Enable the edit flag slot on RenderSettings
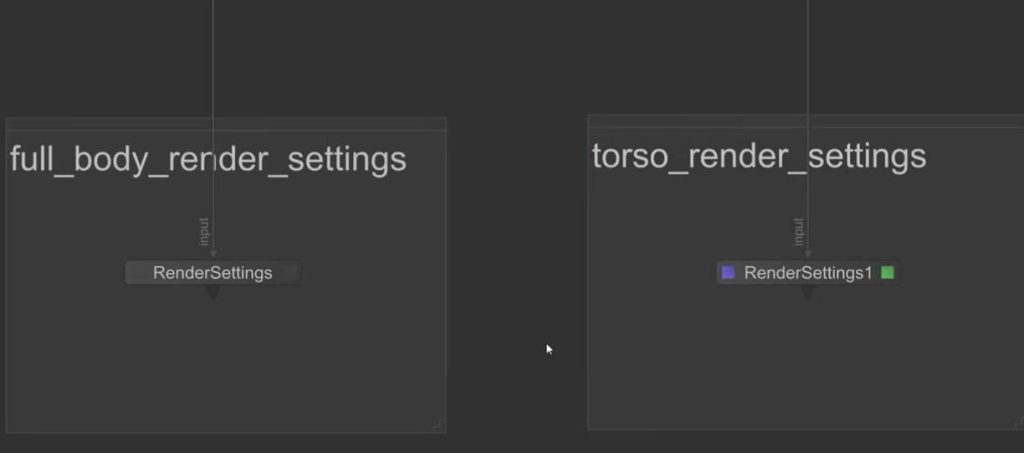Screen dimensions: 1024x453 289,273
